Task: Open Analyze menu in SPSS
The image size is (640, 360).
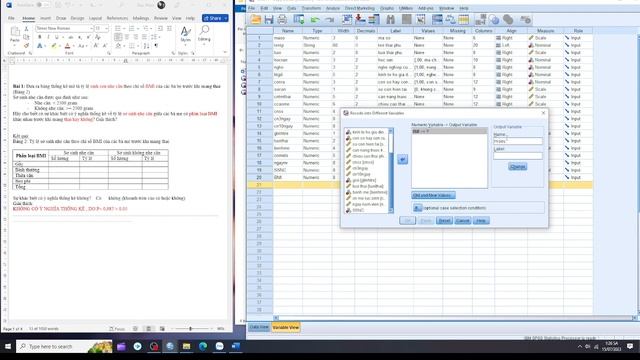Action: click(333, 8)
